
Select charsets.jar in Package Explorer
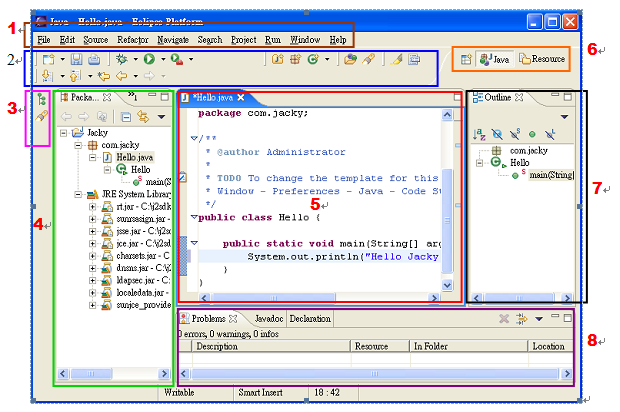pos(143,256)
